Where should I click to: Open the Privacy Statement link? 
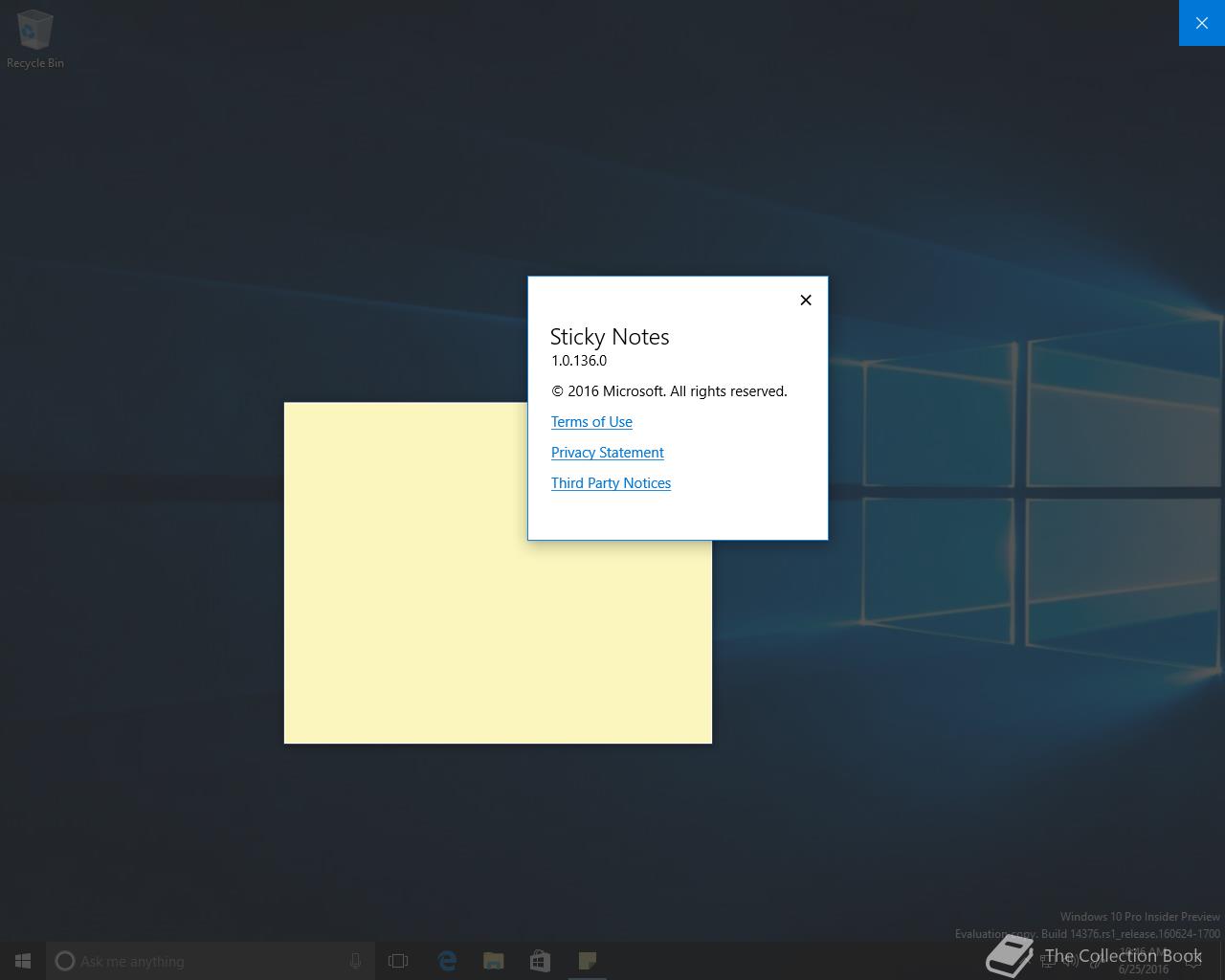click(x=607, y=453)
